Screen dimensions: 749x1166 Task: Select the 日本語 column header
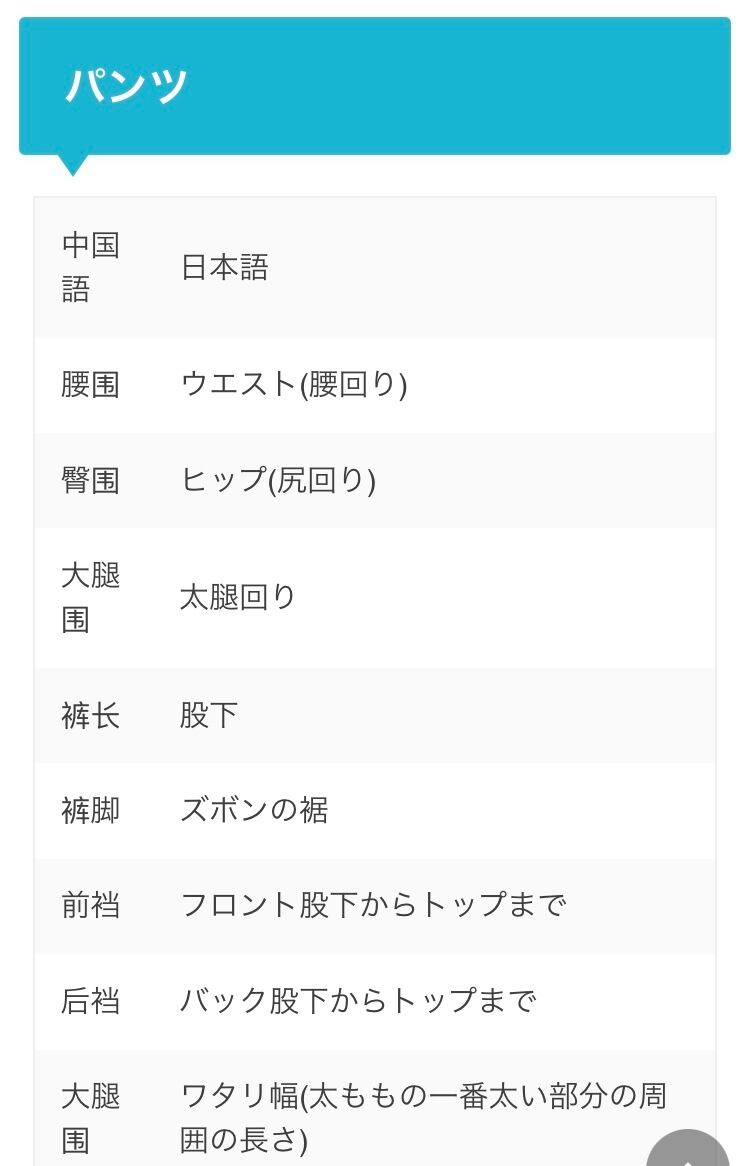(x=225, y=268)
